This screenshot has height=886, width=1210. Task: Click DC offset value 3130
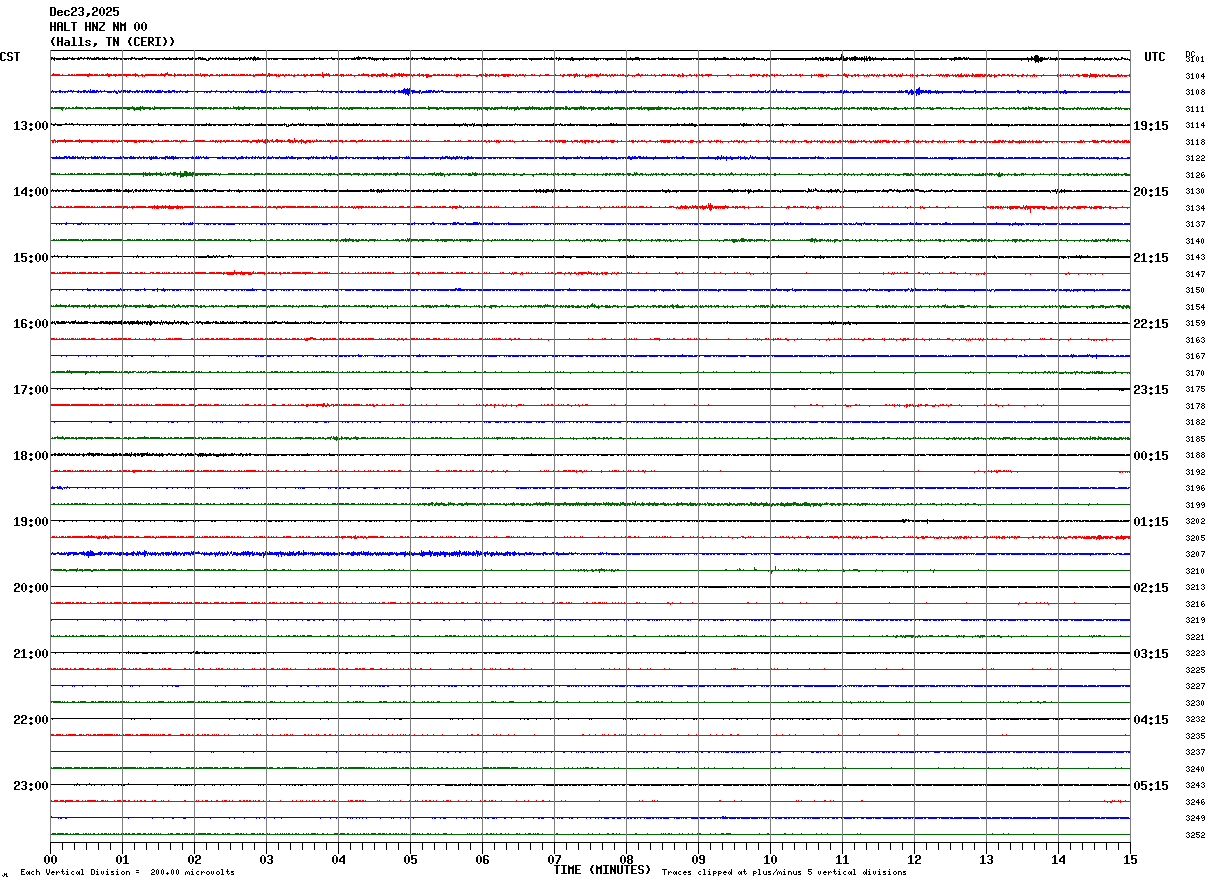(1195, 191)
